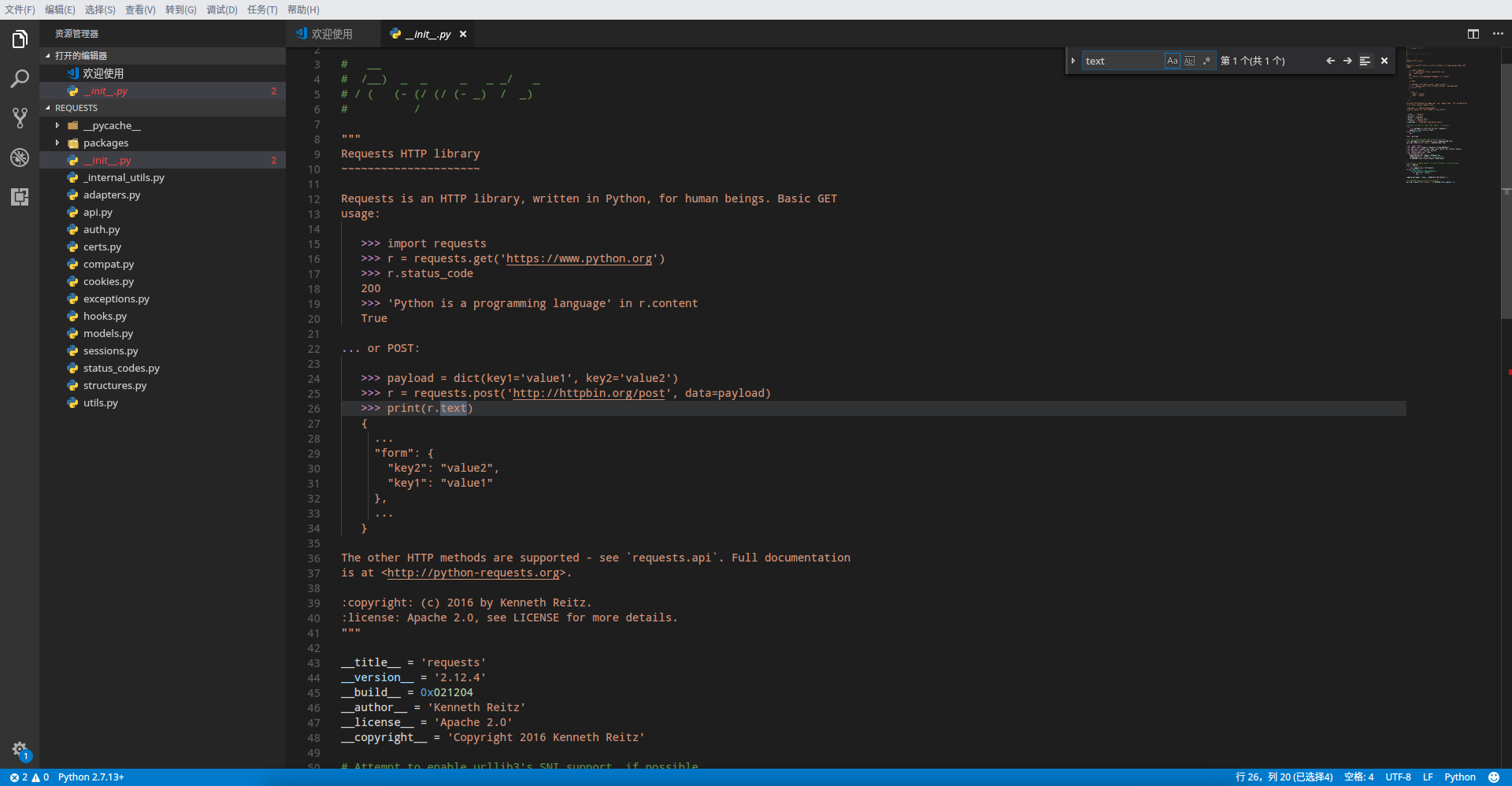Screen dimensions: 1512x786
Task: Open the Source Control view
Action: pos(20,117)
